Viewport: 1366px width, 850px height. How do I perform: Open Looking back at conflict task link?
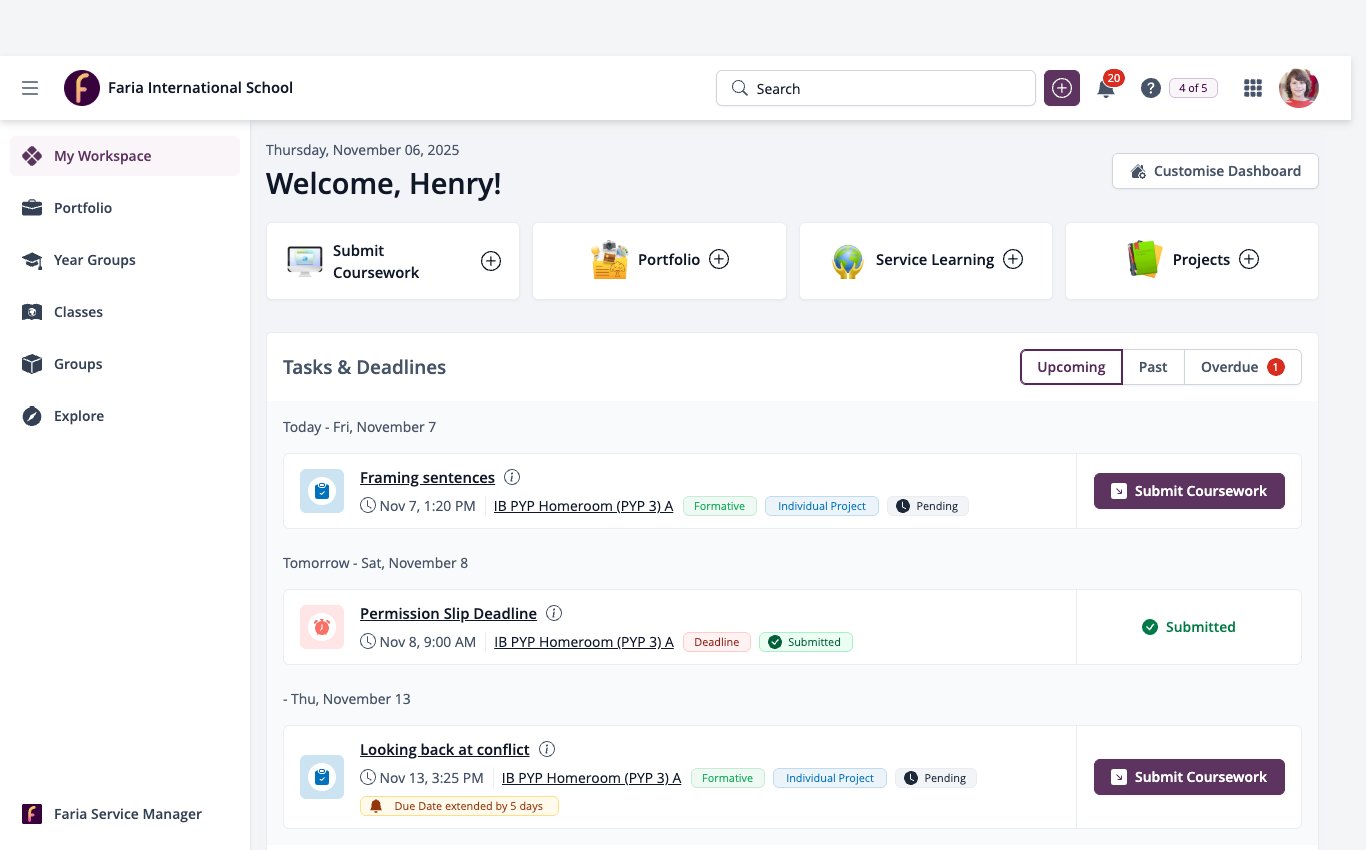tap(445, 749)
